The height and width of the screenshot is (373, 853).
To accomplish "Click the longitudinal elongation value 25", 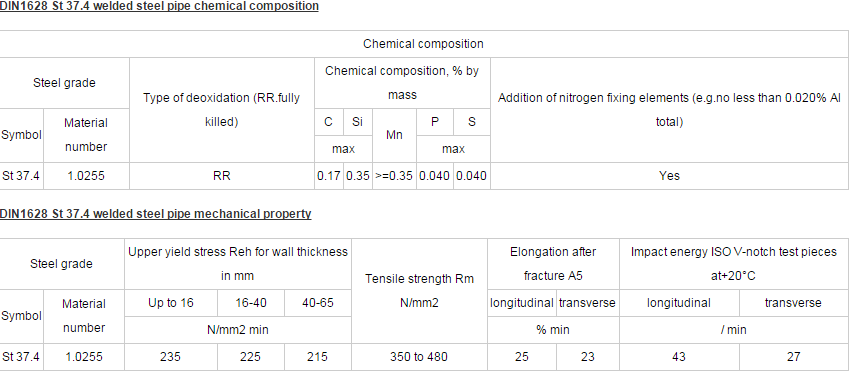I will 522,357.
